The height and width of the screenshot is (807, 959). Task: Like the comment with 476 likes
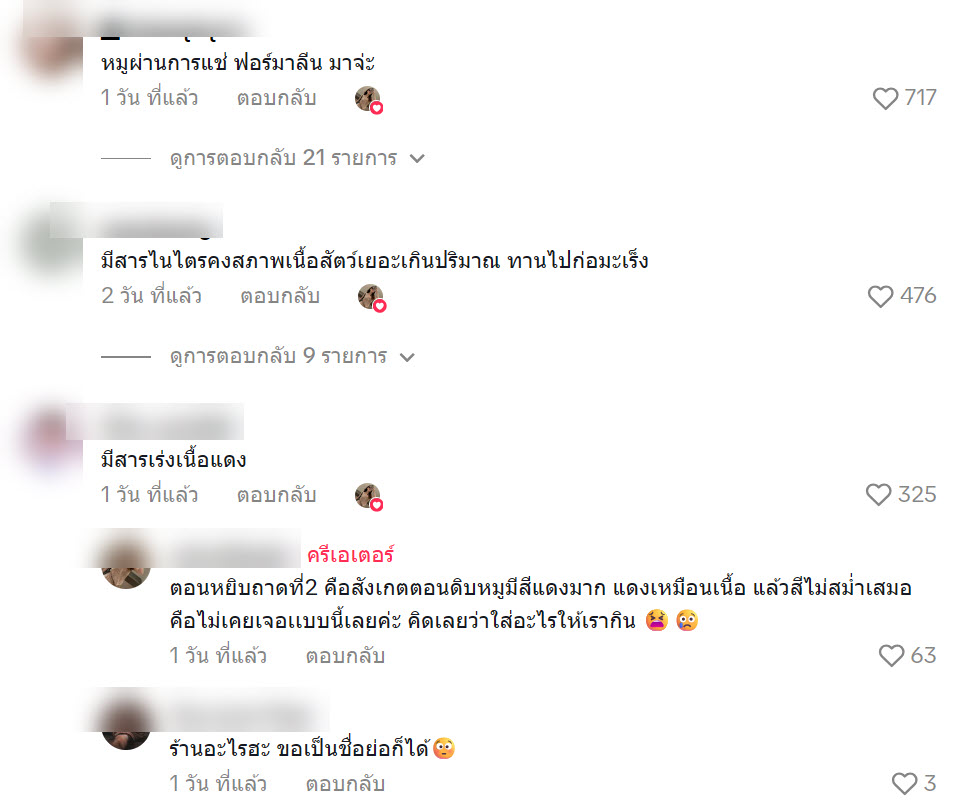[880, 297]
